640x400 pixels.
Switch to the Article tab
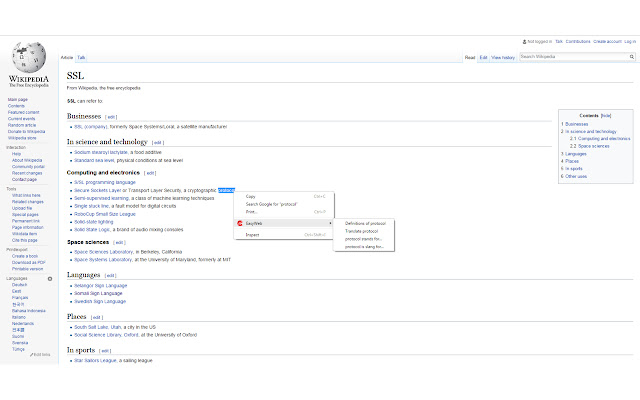[67, 58]
